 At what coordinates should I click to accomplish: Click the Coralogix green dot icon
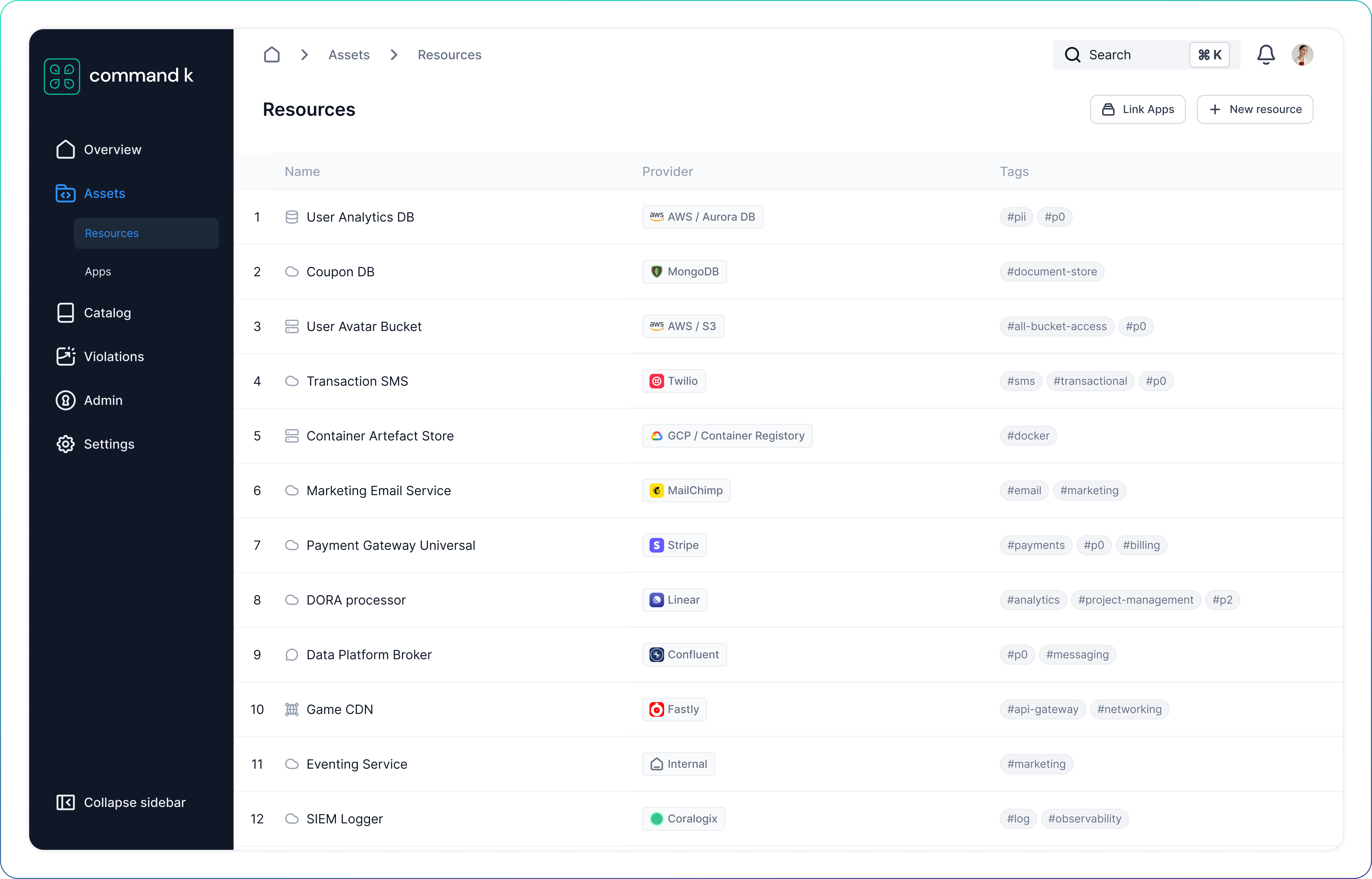click(657, 819)
